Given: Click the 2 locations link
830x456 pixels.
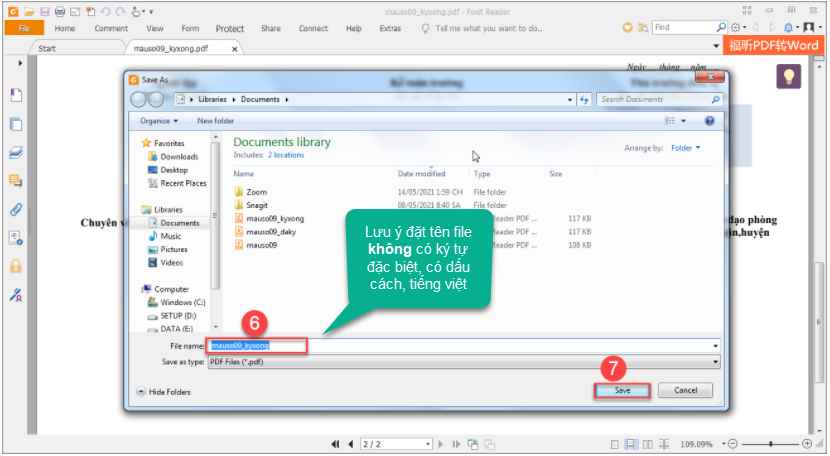Looking at the screenshot, I should (x=286, y=155).
